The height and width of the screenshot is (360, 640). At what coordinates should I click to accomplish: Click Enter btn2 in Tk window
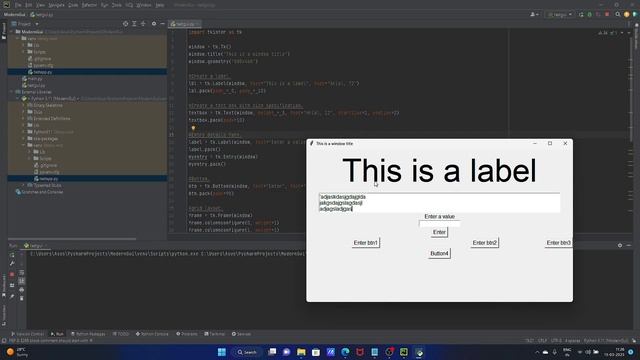(x=485, y=243)
